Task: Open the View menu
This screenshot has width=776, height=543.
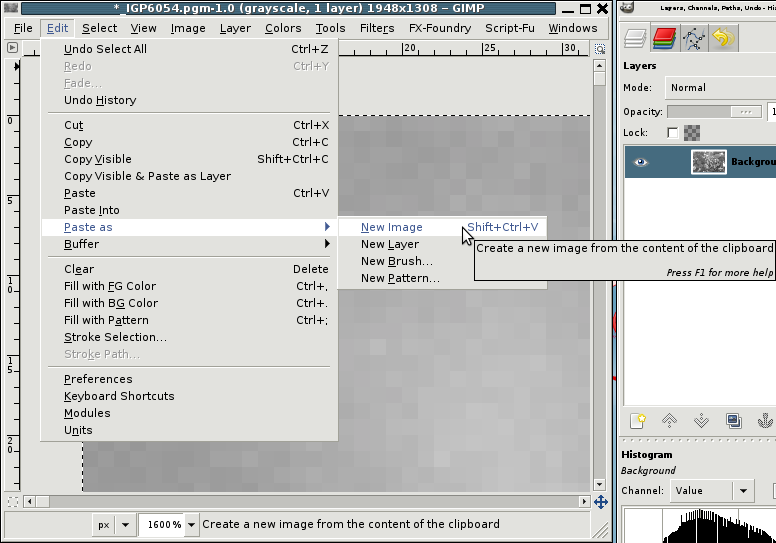Action: coord(144,28)
